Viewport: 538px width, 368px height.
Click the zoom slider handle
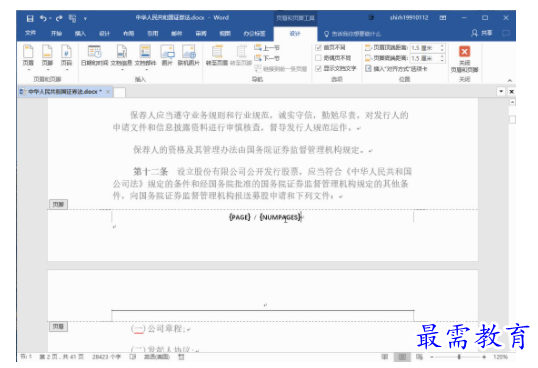[x=459, y=357]
